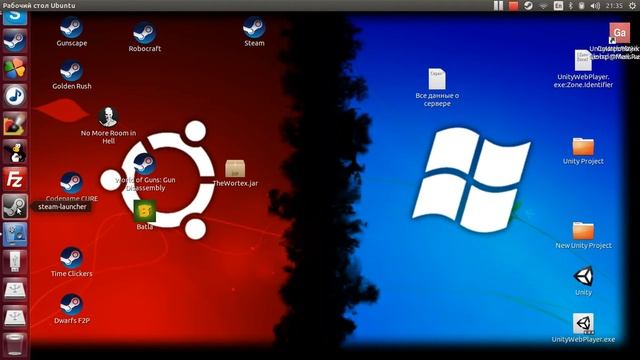Open Skype from the launcher
Screen dimensions: 640x360
15,17
